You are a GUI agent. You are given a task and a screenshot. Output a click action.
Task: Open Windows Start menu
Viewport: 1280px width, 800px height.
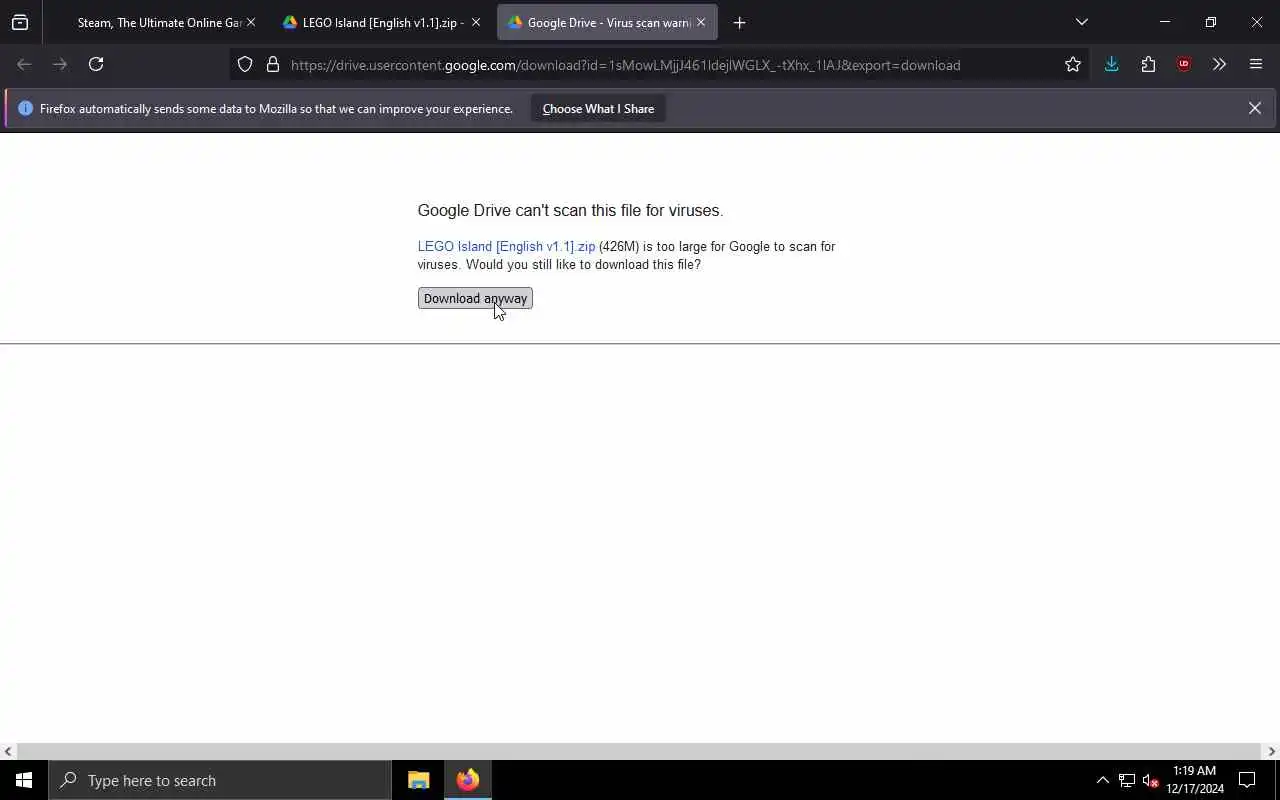24,780
